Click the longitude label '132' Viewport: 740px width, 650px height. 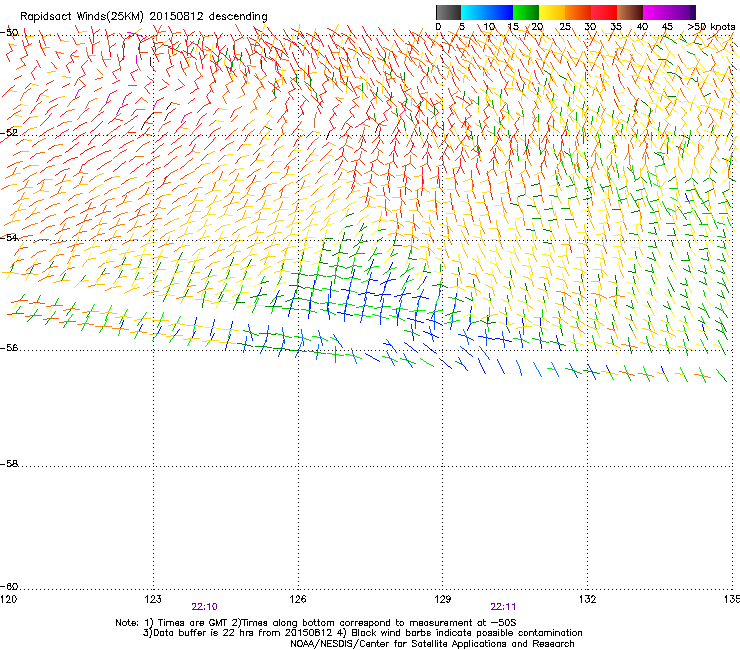pyautogui.click(x=587, y=599)
